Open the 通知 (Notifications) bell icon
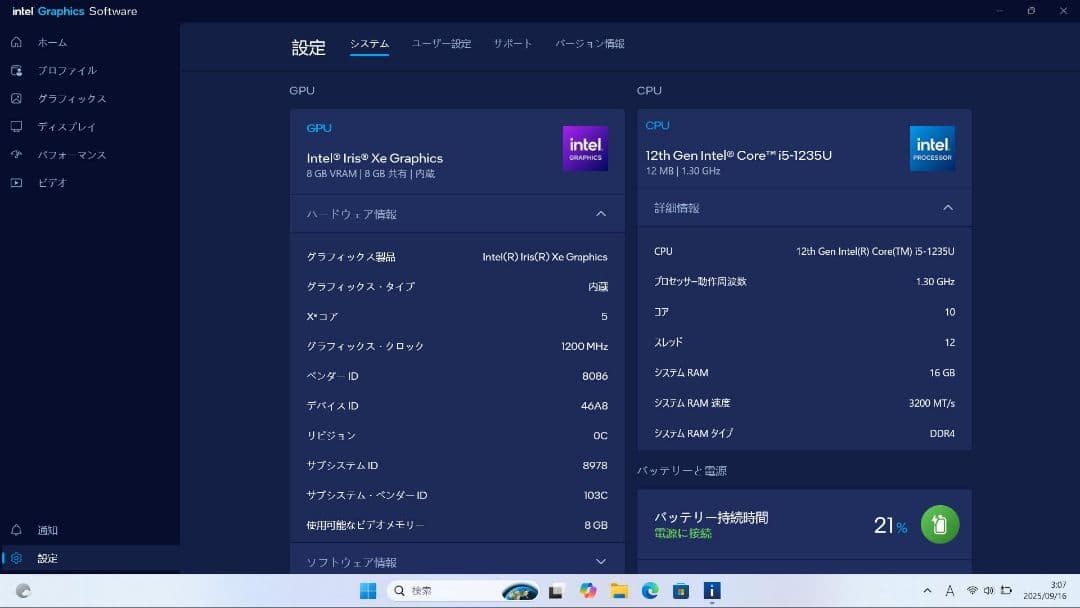Viewport: 1080px width, 608px height. pos(16,530)
